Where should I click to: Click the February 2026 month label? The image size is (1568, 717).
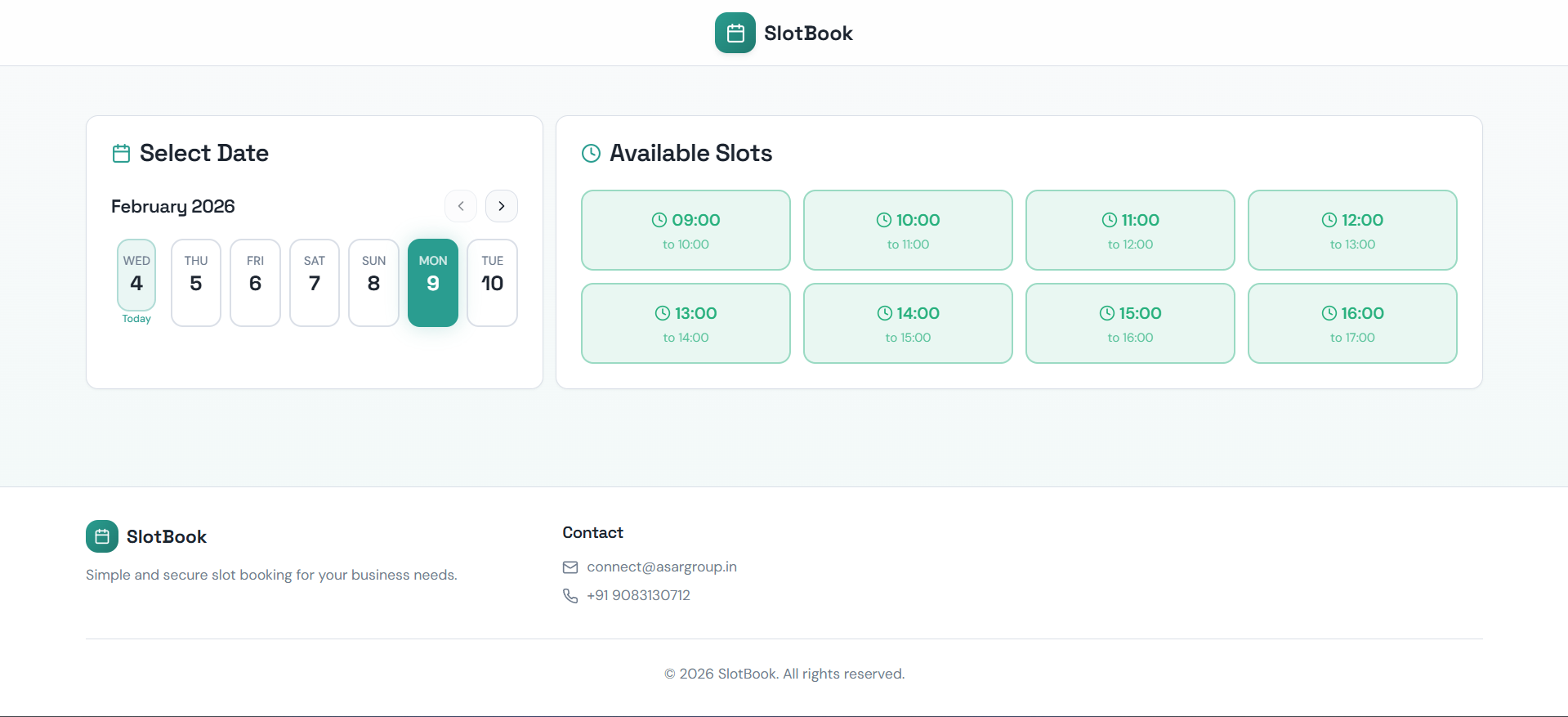pyautogui.click(x=173, y=206)
